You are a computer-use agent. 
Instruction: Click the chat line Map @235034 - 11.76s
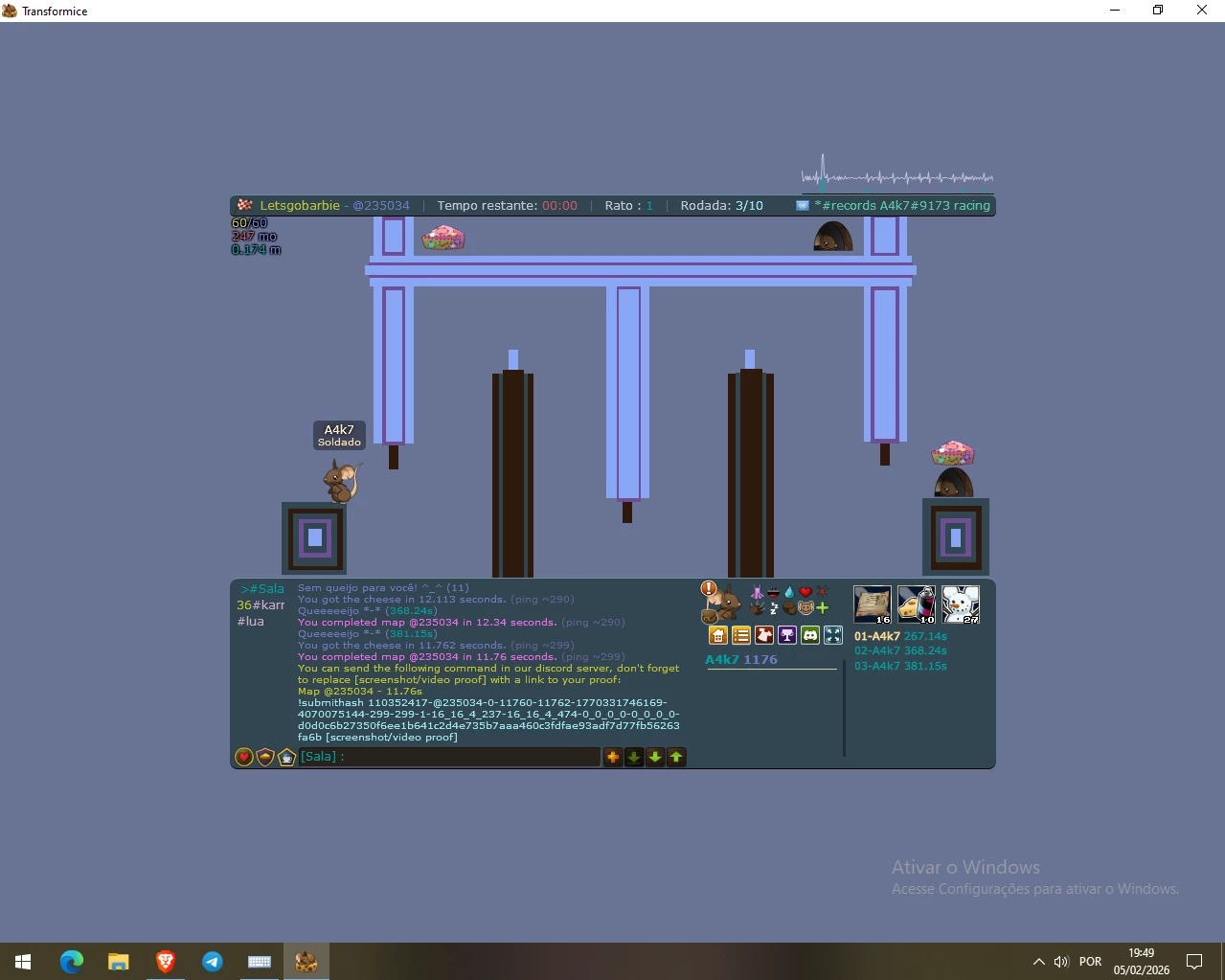[x=360, y=692]
